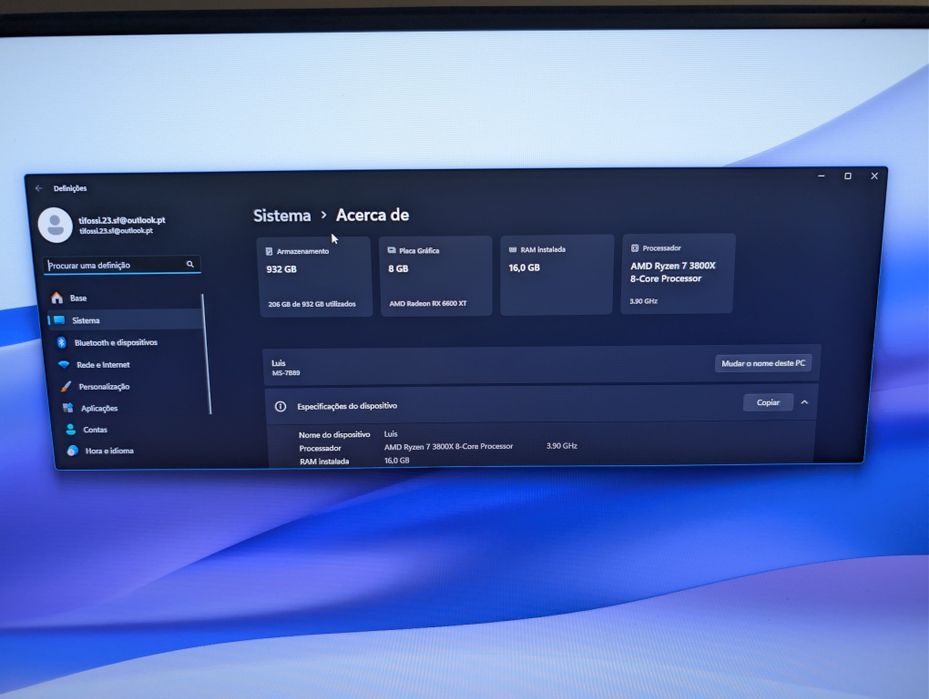Click AMD Radeon RX 6600 XT text
Screen dimensions: 929x699
428,303
